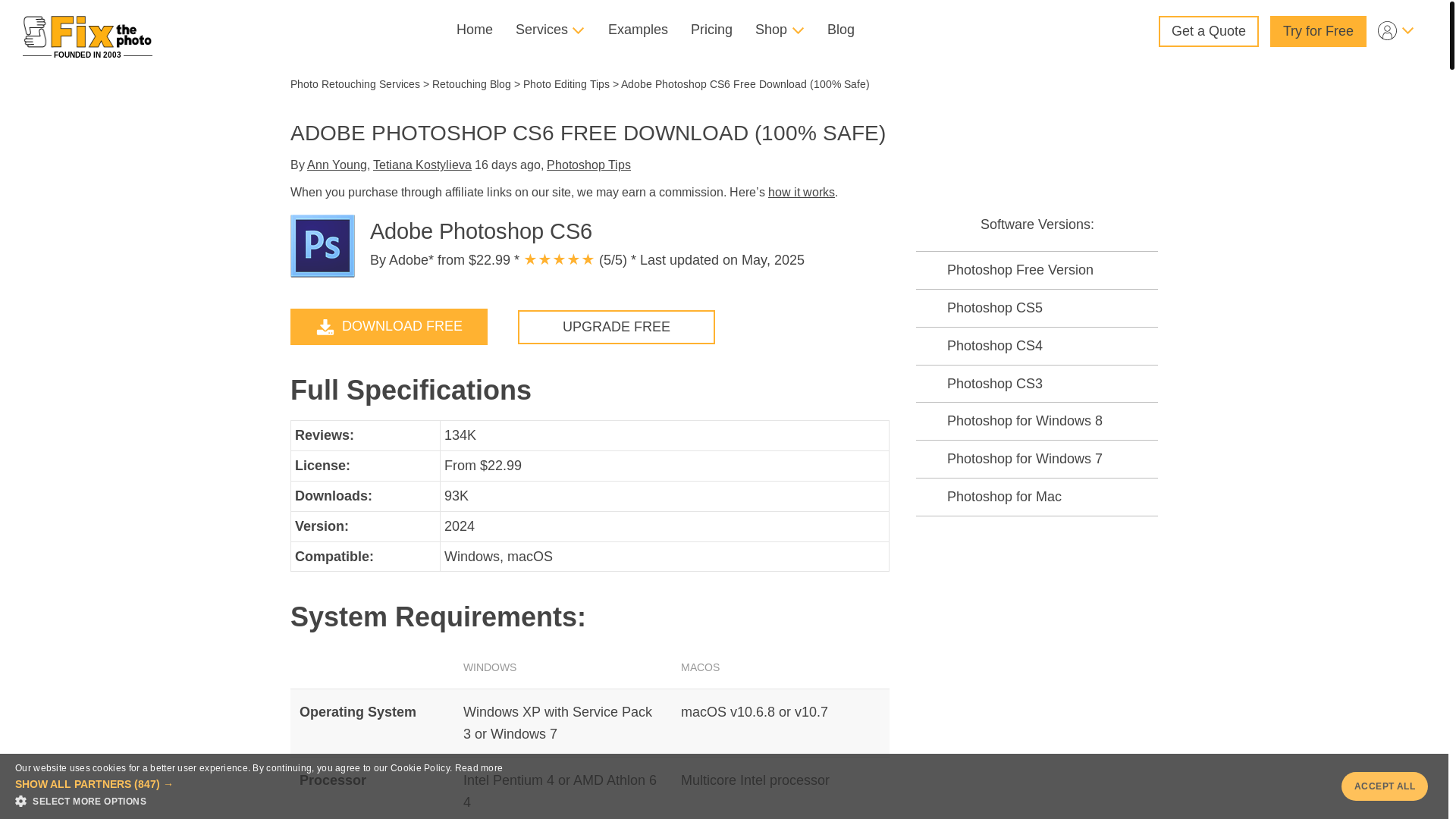Show all partners (847) link
Screen dimensions: 1456x819
94,784
